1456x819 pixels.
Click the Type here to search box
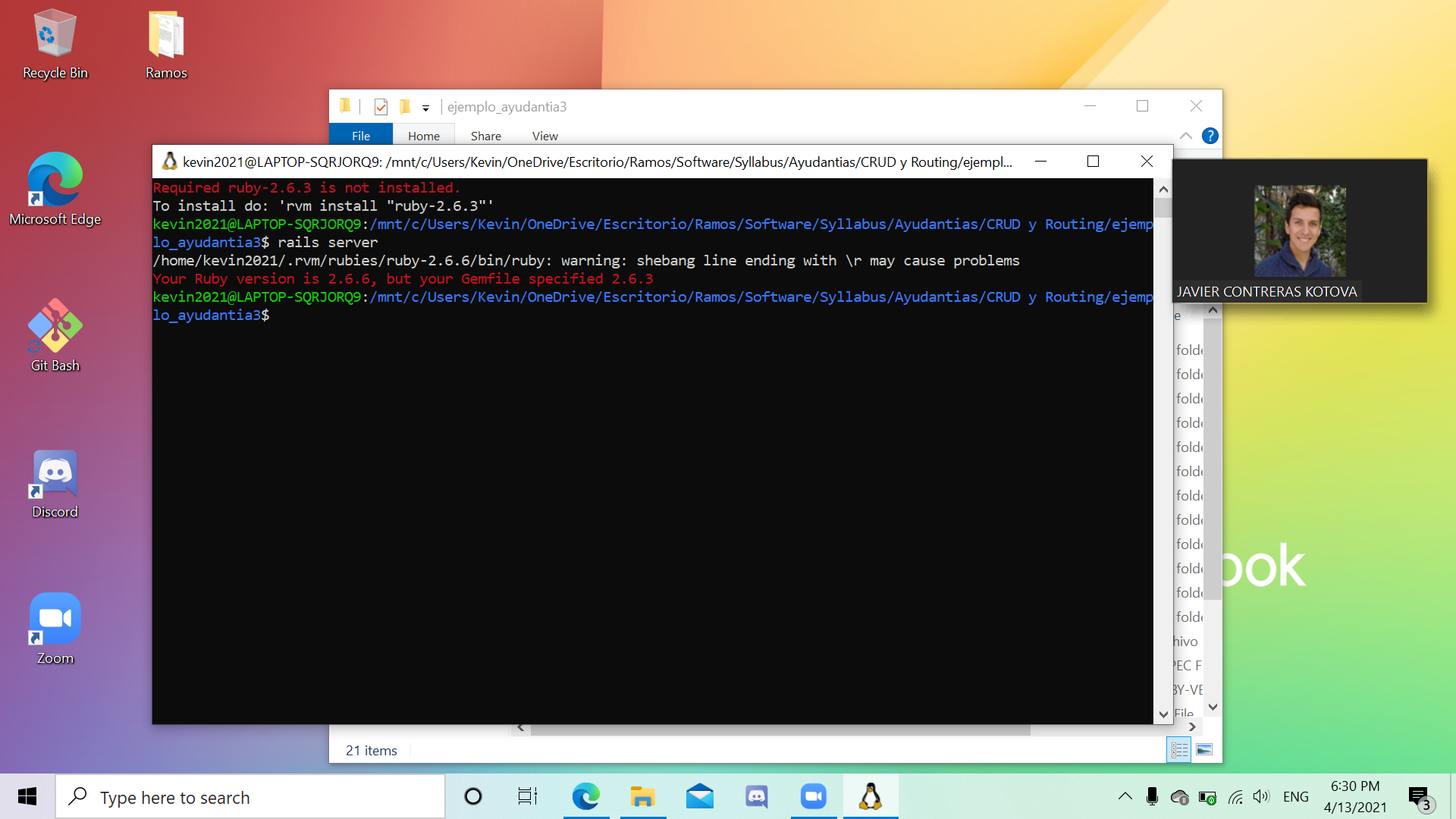250,796
